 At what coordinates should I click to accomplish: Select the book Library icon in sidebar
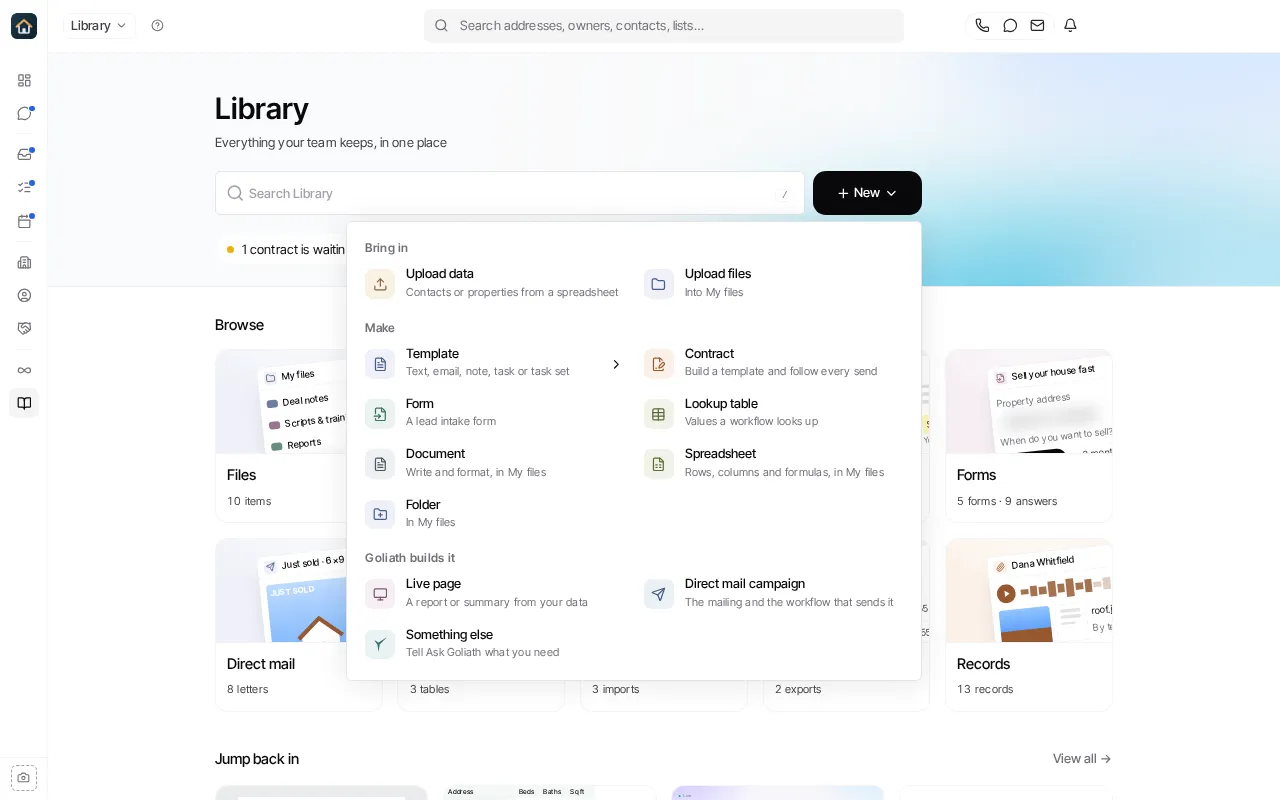tap(24, 403)
